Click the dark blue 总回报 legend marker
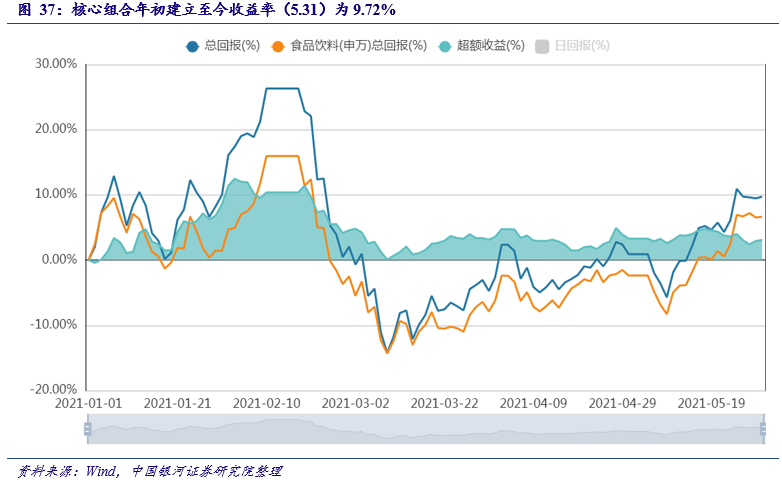 click(x=193, y=46)
